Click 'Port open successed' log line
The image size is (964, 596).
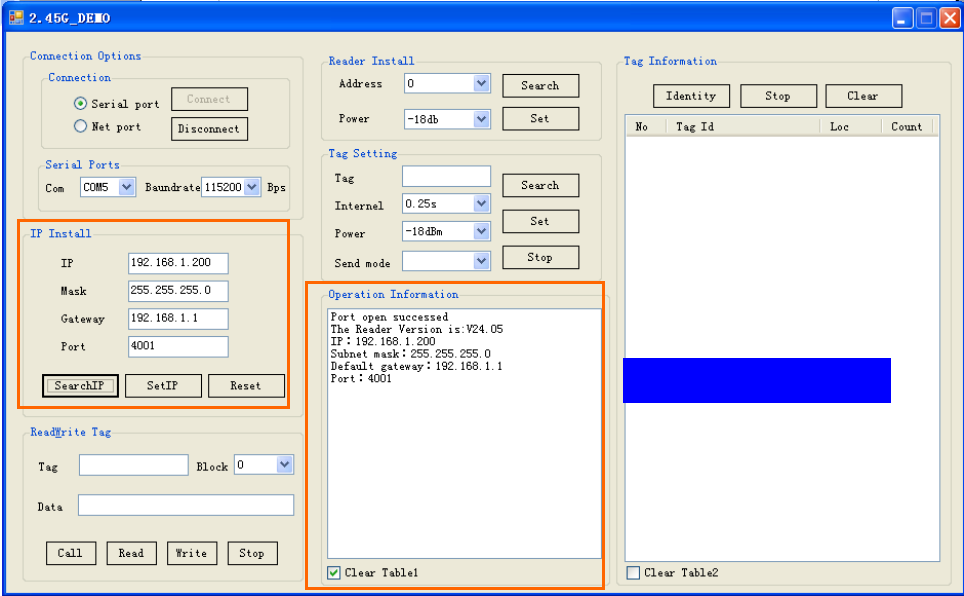pos(389,317)
